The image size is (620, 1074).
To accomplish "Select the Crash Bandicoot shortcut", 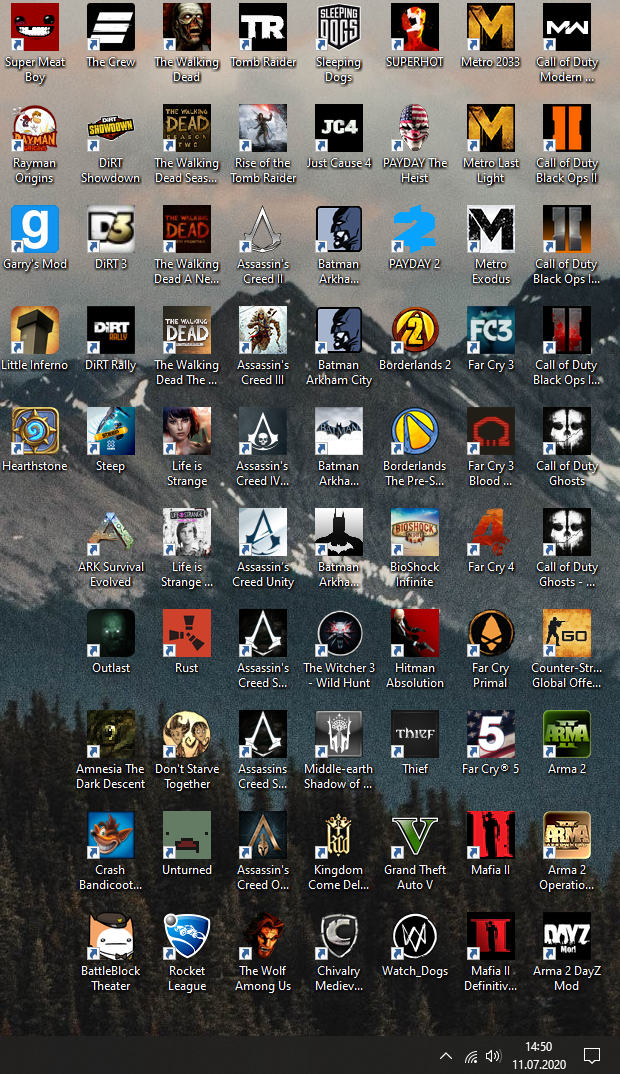I will 111,836.
